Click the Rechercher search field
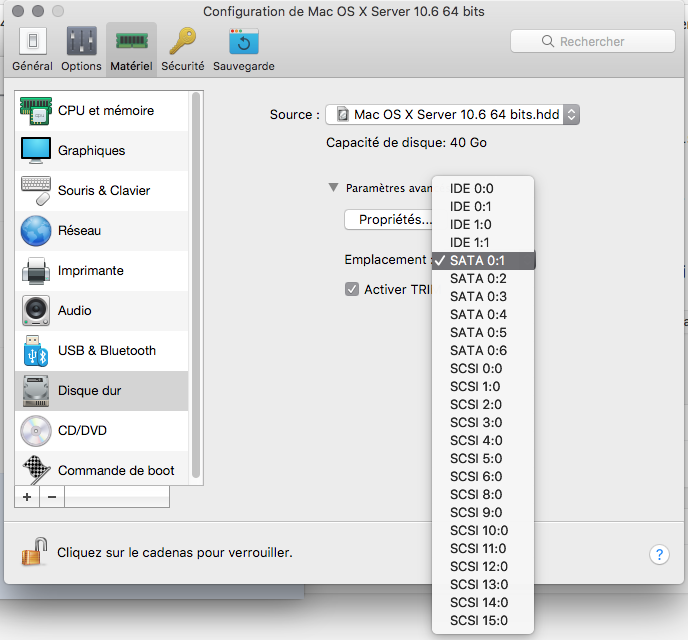 pyautogui.click(x=593, y=41)
